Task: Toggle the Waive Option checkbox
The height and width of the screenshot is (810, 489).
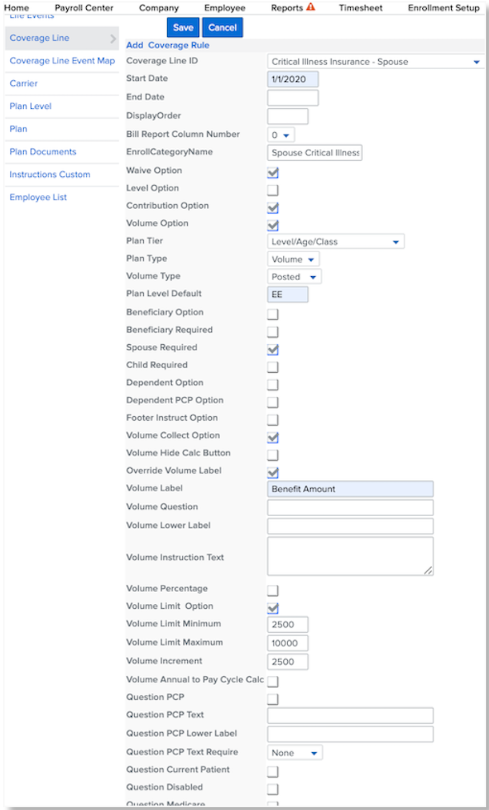Action: [x=273, y=173]
